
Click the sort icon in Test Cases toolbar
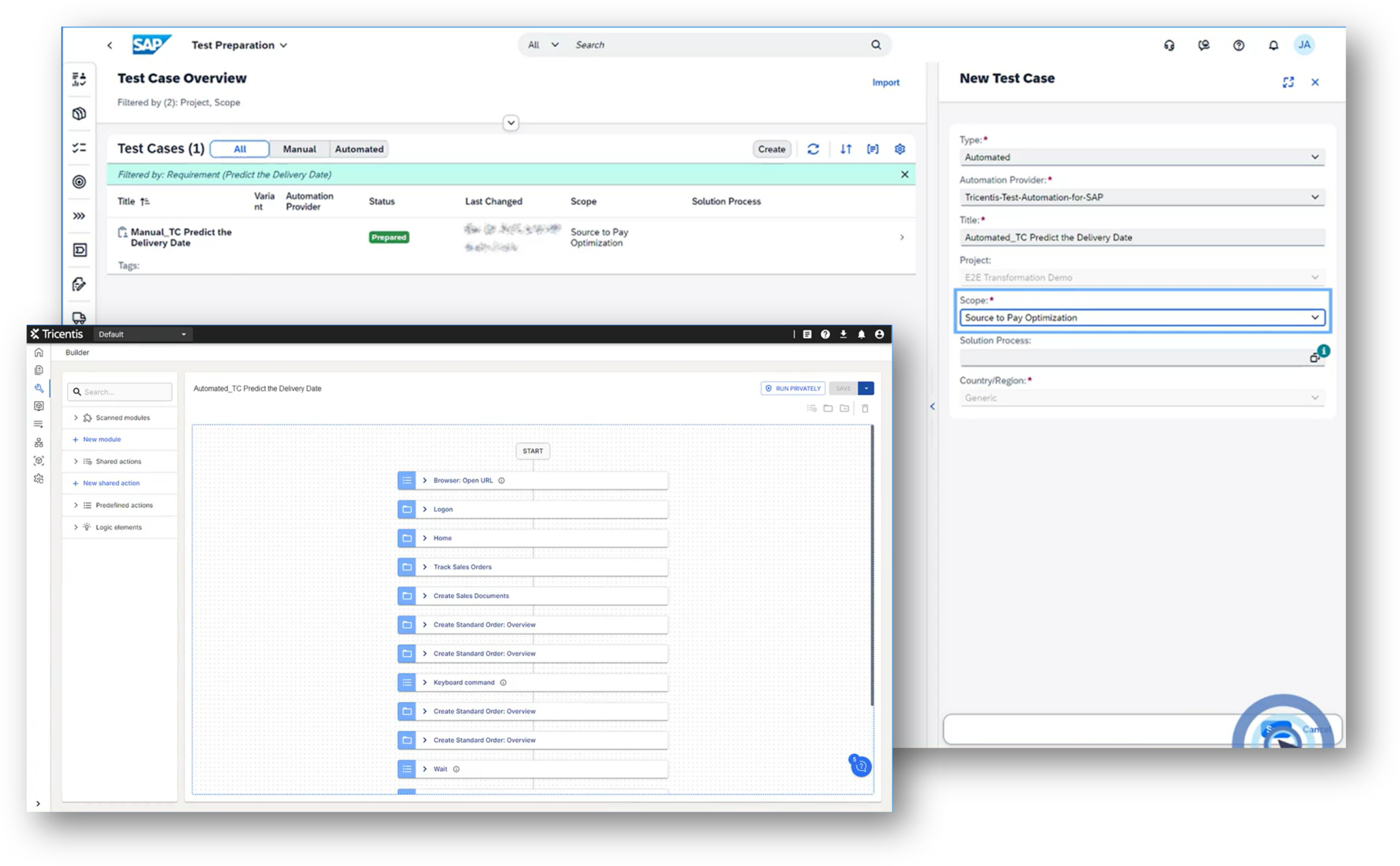coord(846,149)
